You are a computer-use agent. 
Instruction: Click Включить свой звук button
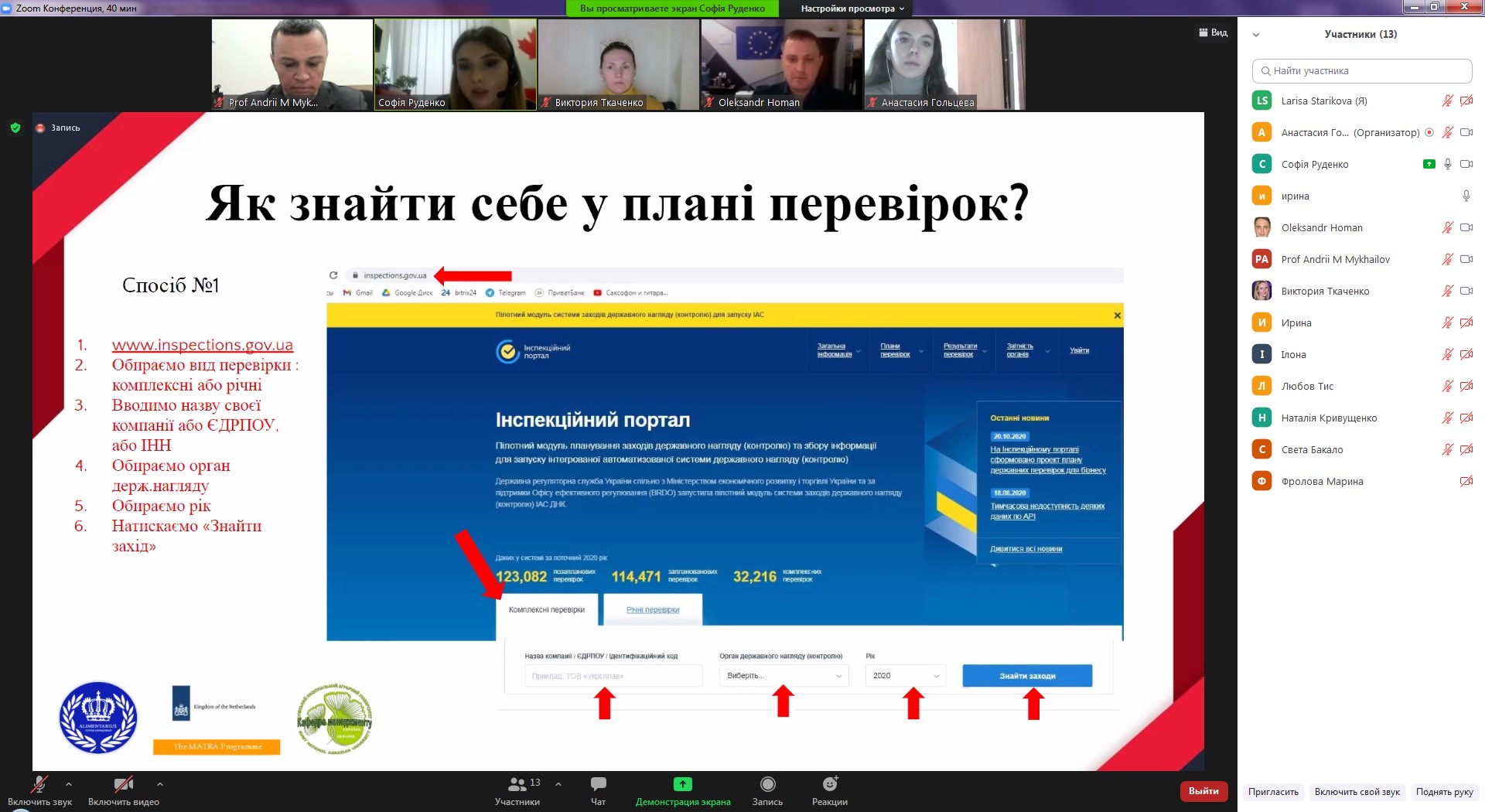click(1357, 792)
